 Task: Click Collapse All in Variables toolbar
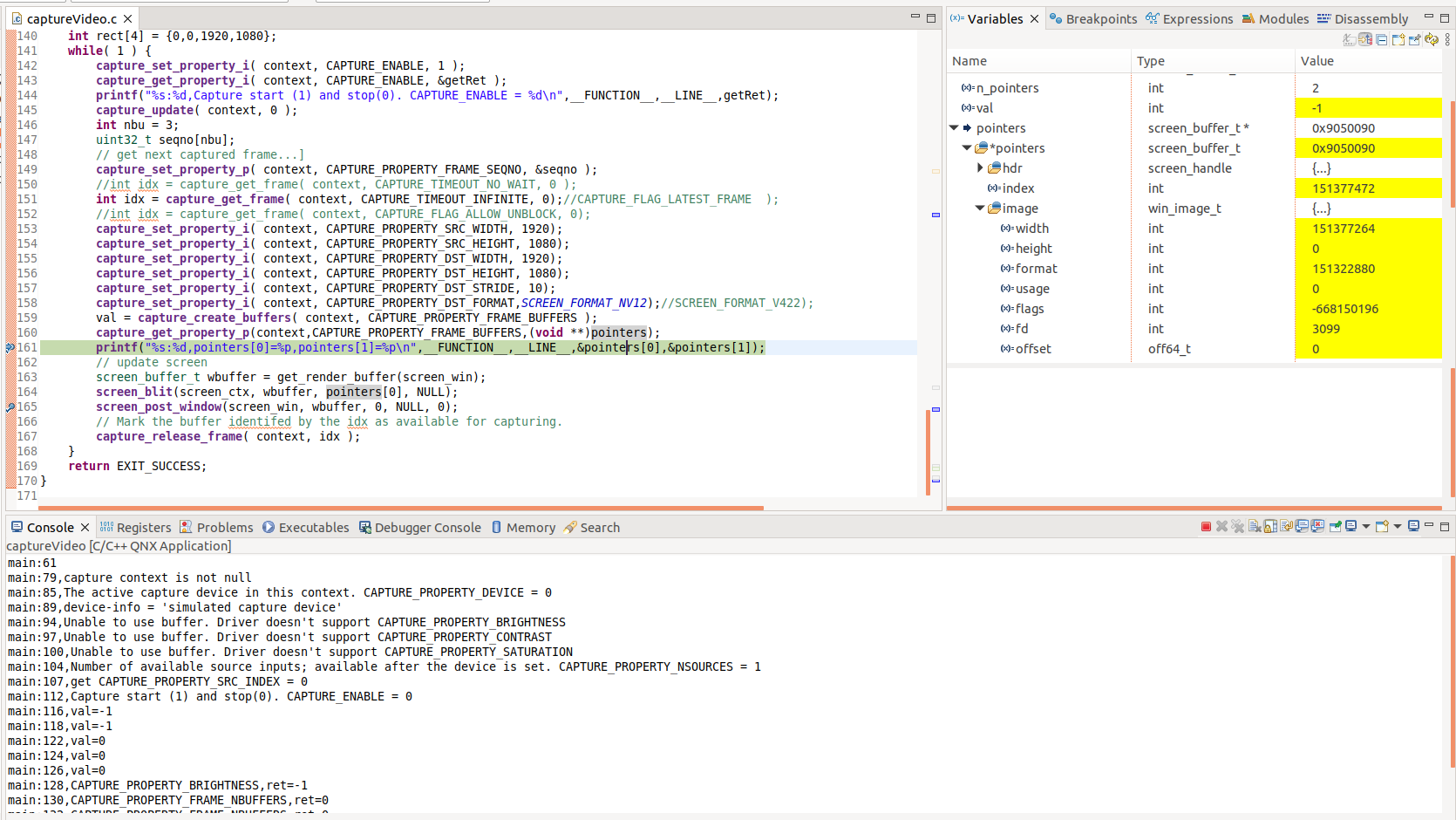point(1382,40)
